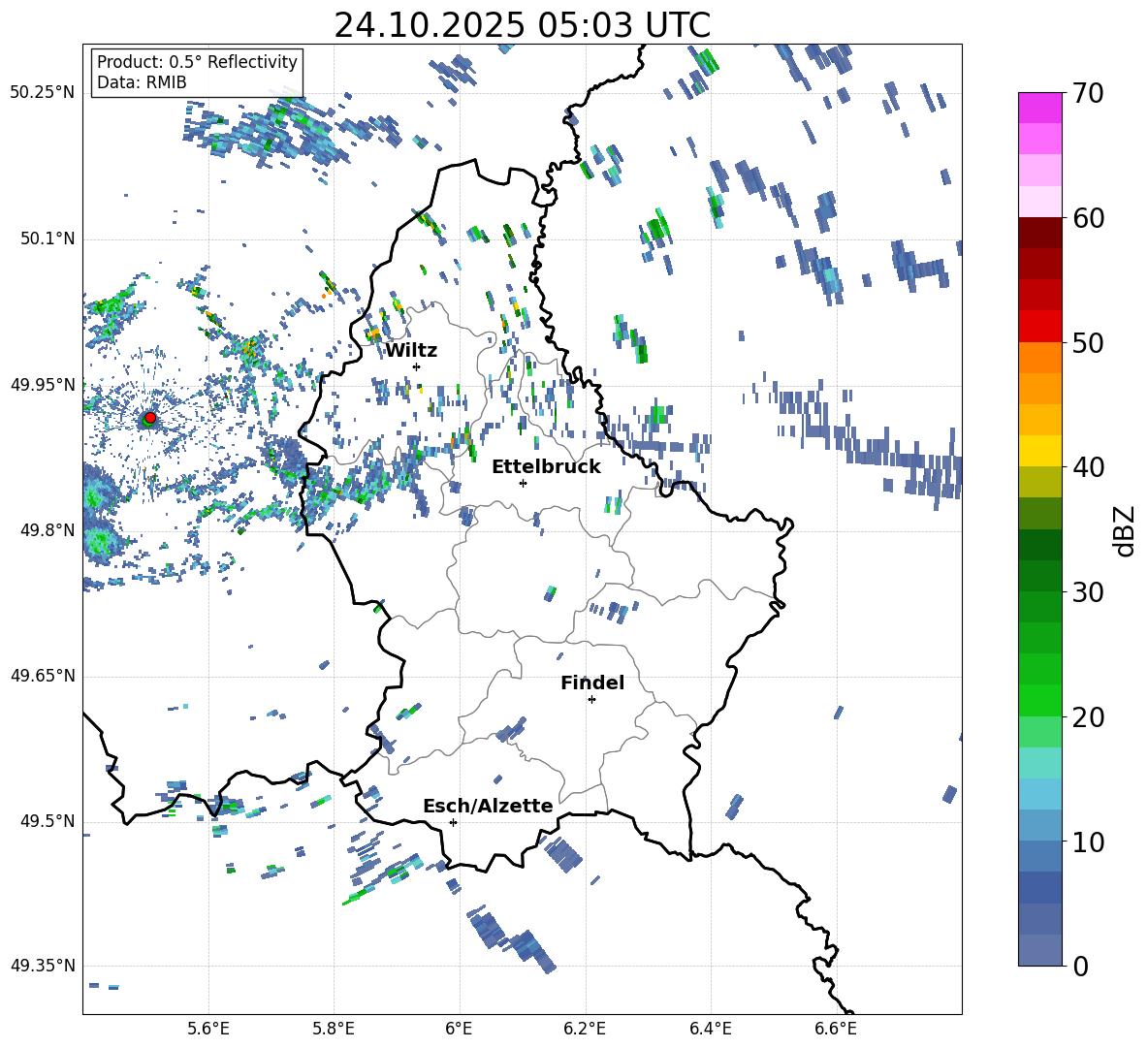Click the 5.8°E longitude label
Image resolution: width=1148 pixels, height=1048 pixels.
pyautogui.click(x=334, y=1029)
